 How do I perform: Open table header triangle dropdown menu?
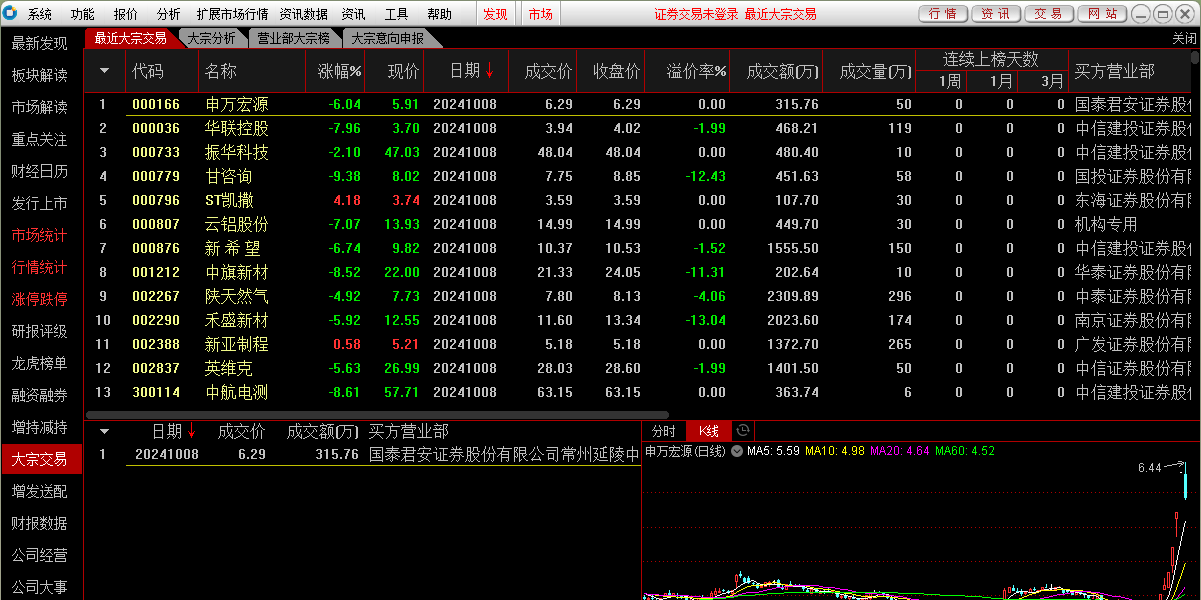click(x=105, y=71)
